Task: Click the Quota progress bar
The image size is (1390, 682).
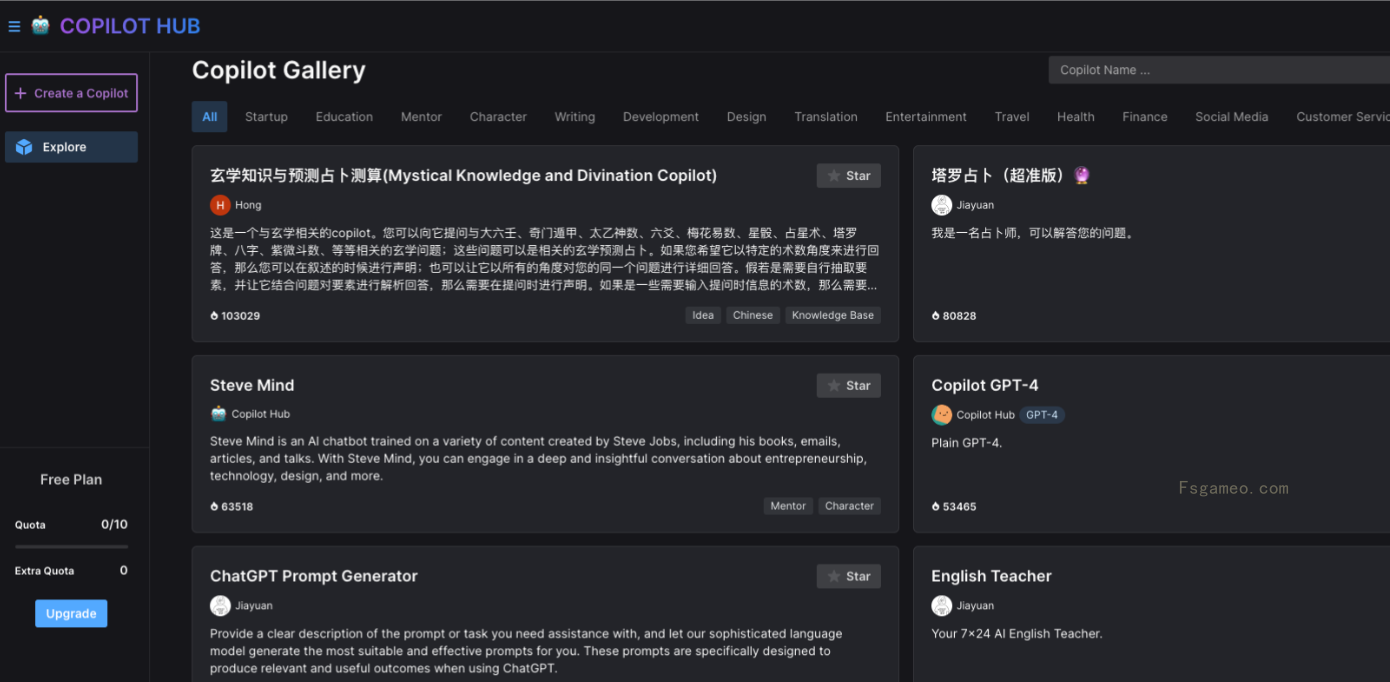Action: point(71,546)
